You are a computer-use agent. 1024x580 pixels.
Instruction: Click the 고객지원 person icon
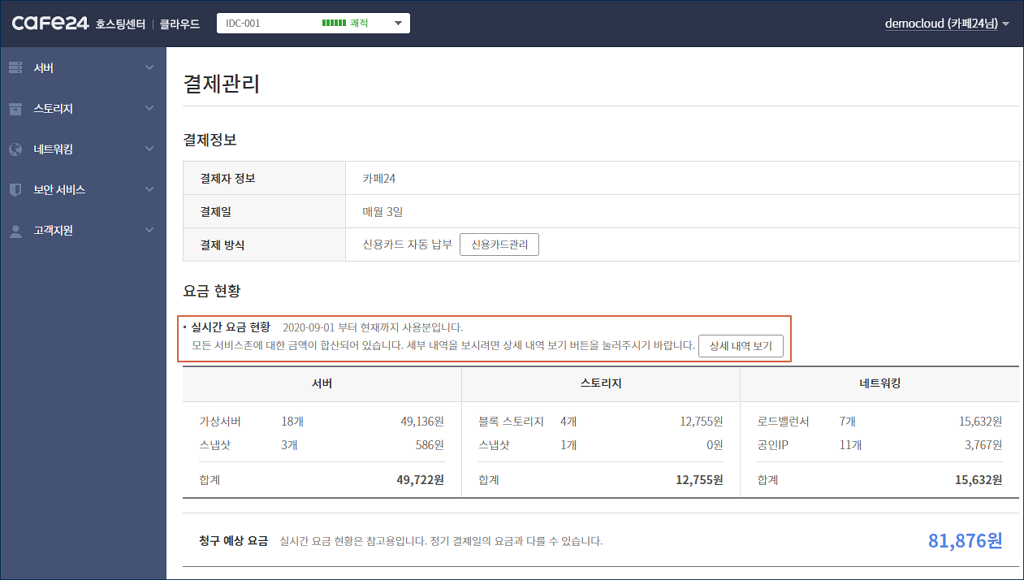(x=15, y=230)
